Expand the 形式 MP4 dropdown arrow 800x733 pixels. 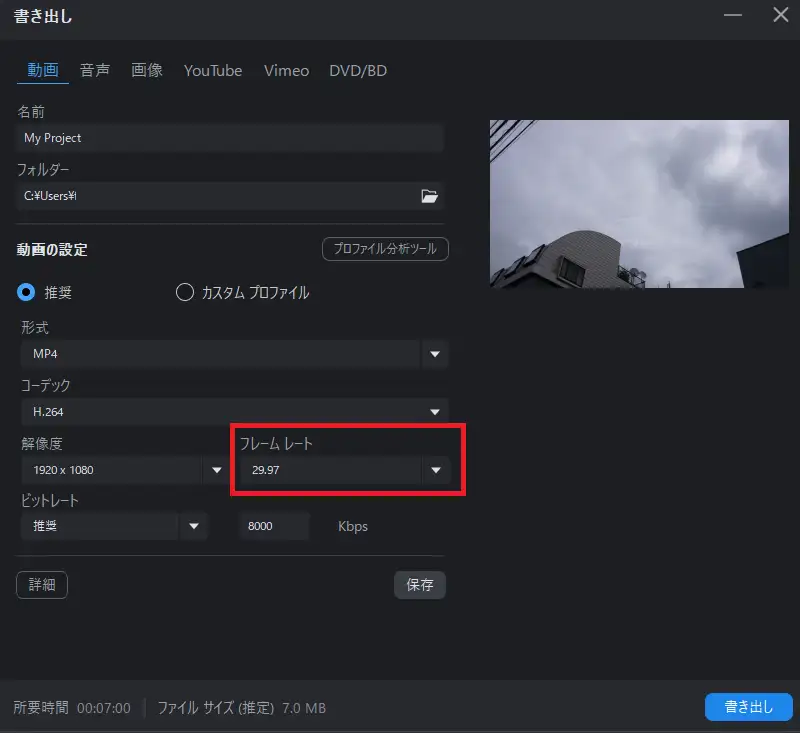pyautogui.click(x=435, y=354)
